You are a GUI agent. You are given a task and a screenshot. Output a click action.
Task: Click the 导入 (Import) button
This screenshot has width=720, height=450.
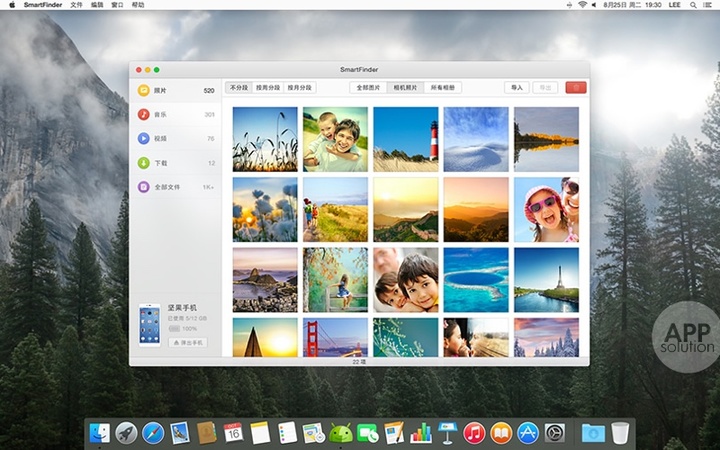pyautogui.click(x=517, y=88)
